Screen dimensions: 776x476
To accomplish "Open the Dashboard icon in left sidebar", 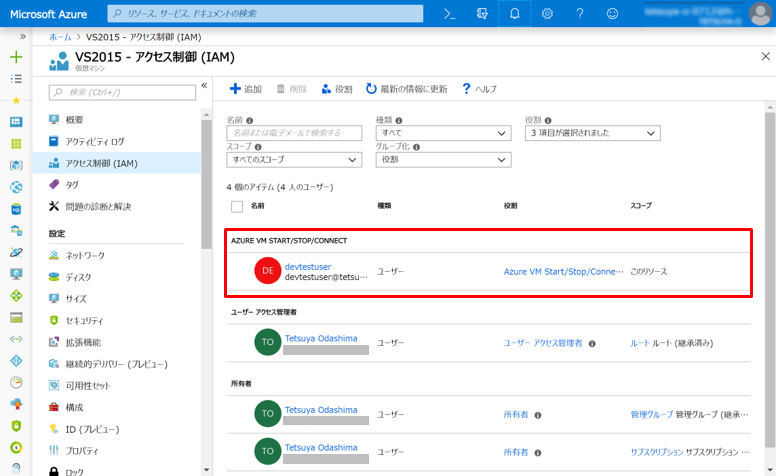I will (16, 122).
